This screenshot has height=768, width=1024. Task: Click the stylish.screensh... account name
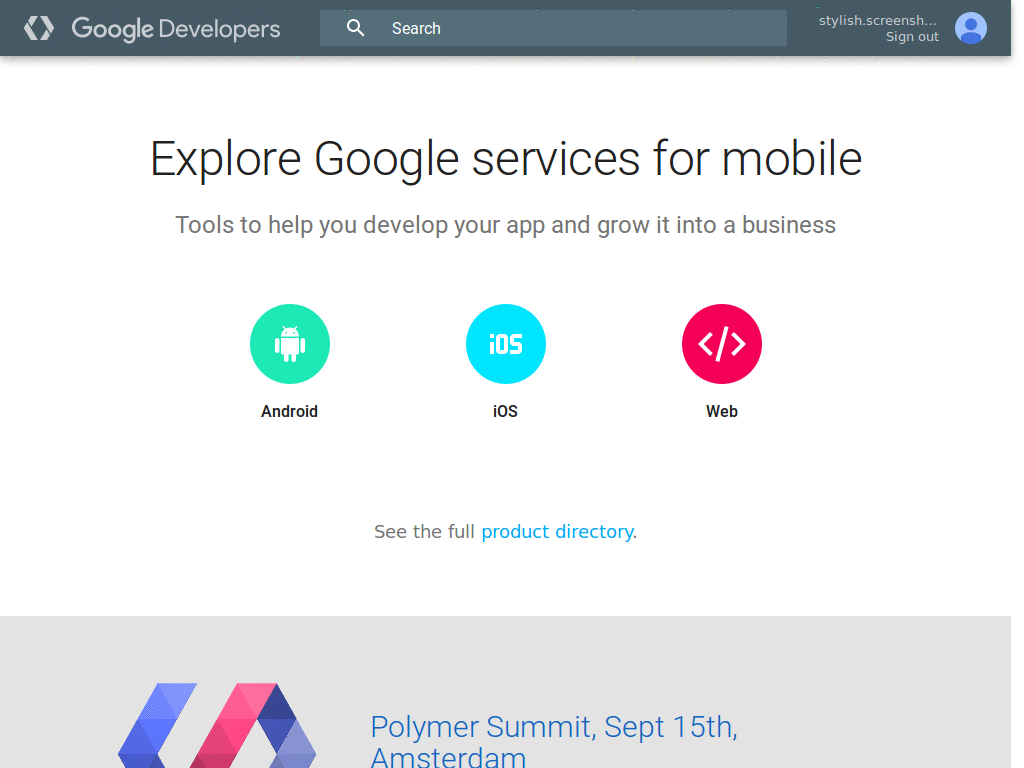pyautogui.click(x=878, y=20)
